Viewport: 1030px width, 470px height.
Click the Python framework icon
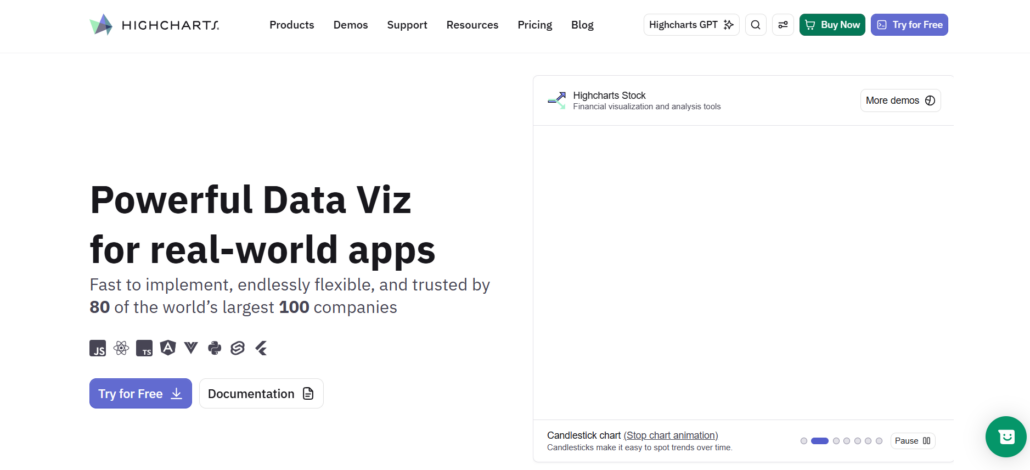pos(214,348)
